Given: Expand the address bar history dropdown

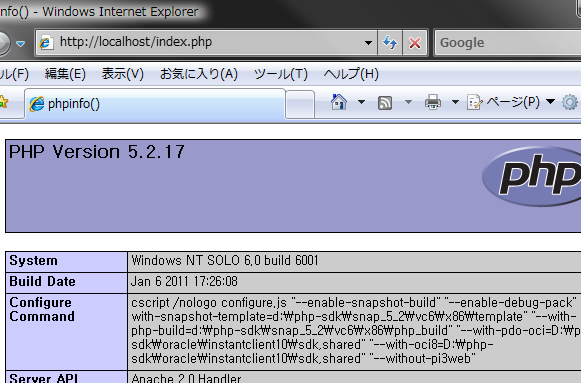Looking at the screenshot, I should pyautogui.click(x=368, y=43).
